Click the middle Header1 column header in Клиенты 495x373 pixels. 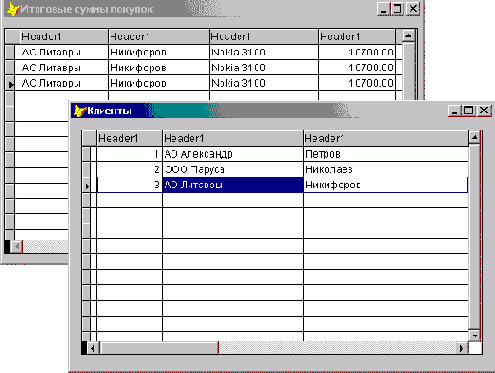[233, 138]
